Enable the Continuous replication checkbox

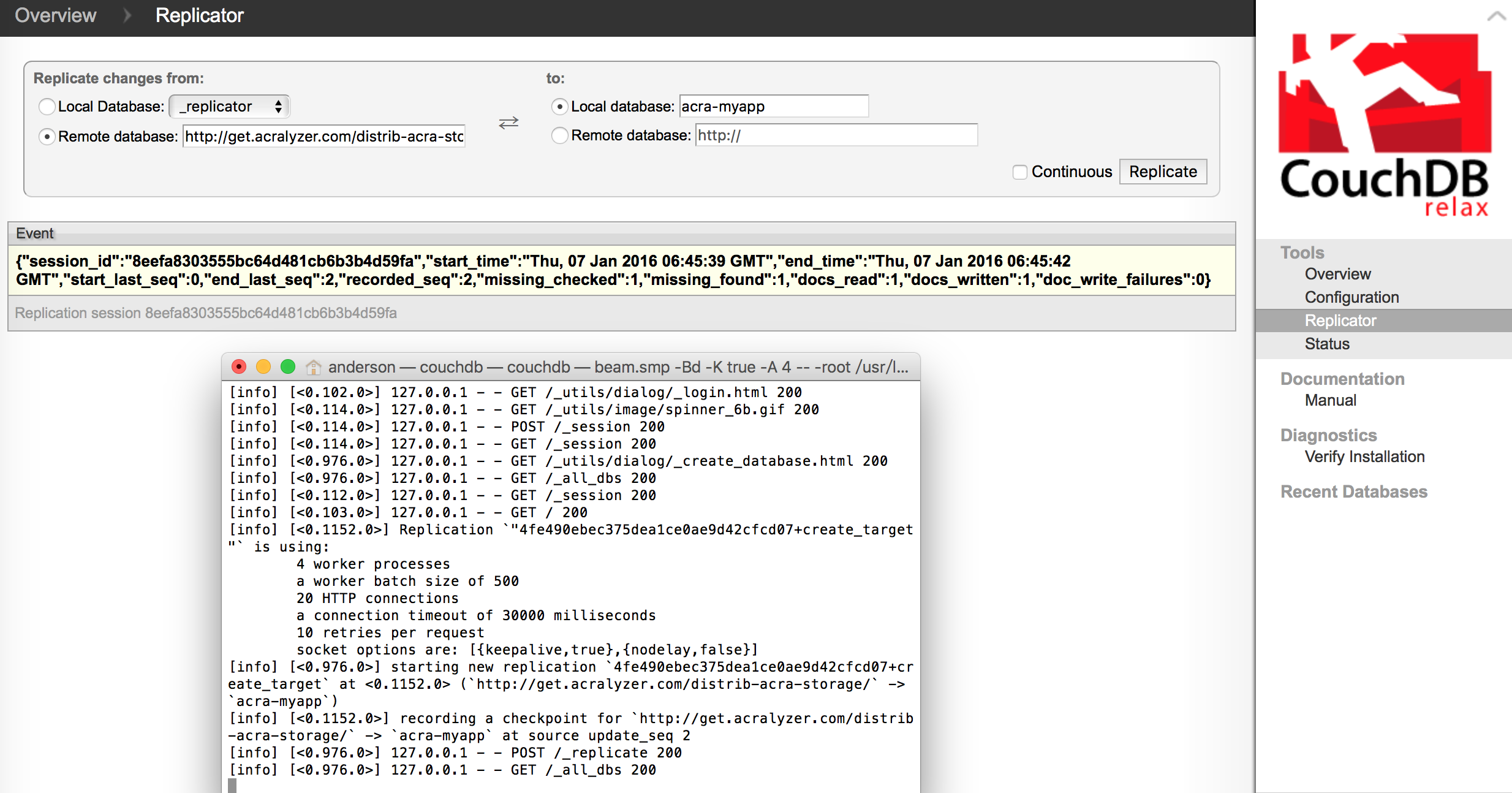1019,171
